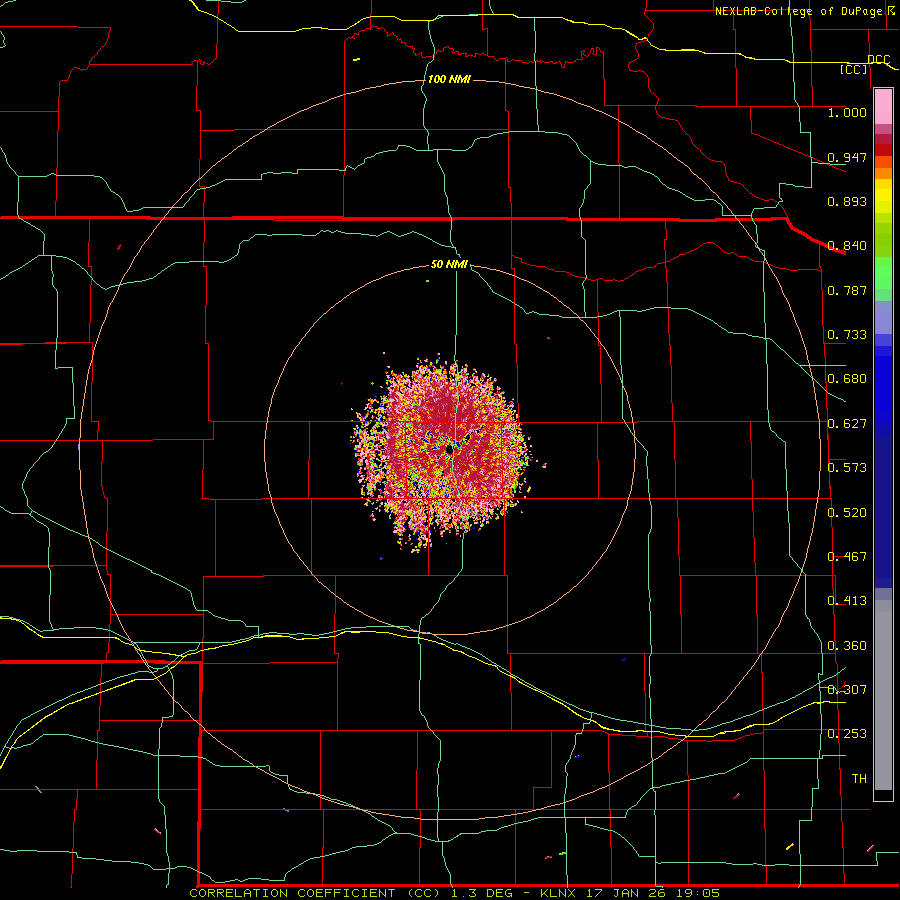
Task: Click the 0.360 scale value
Action: click(847, 646)
